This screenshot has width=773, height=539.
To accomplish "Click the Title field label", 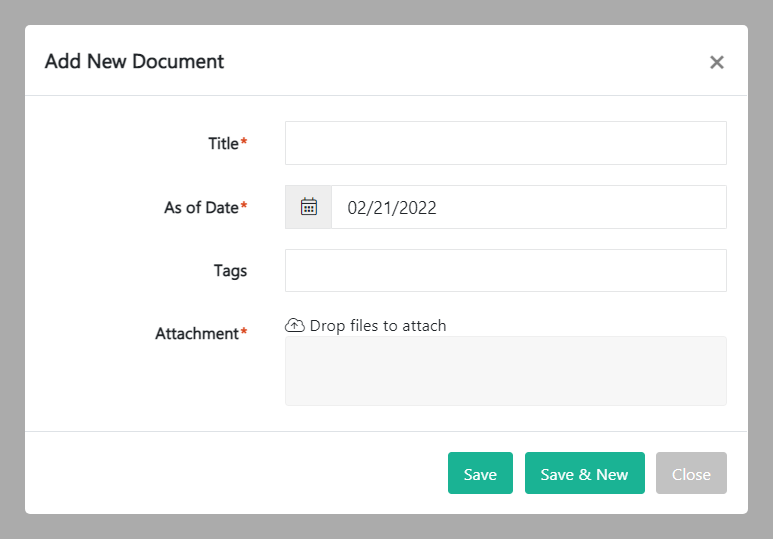I will pos(223,143).
